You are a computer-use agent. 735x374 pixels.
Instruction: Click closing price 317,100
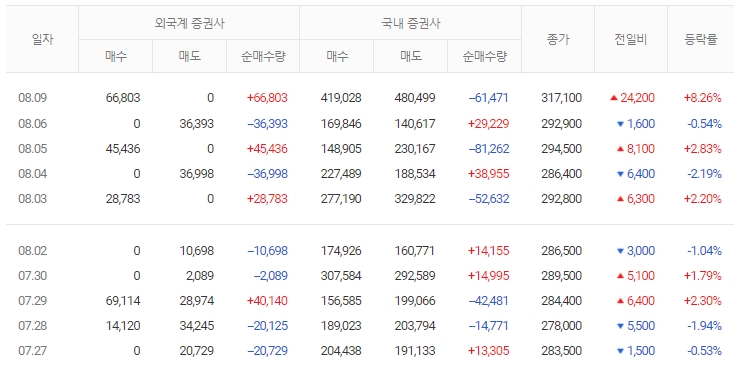pyautogui.click(x=561, y=98)
